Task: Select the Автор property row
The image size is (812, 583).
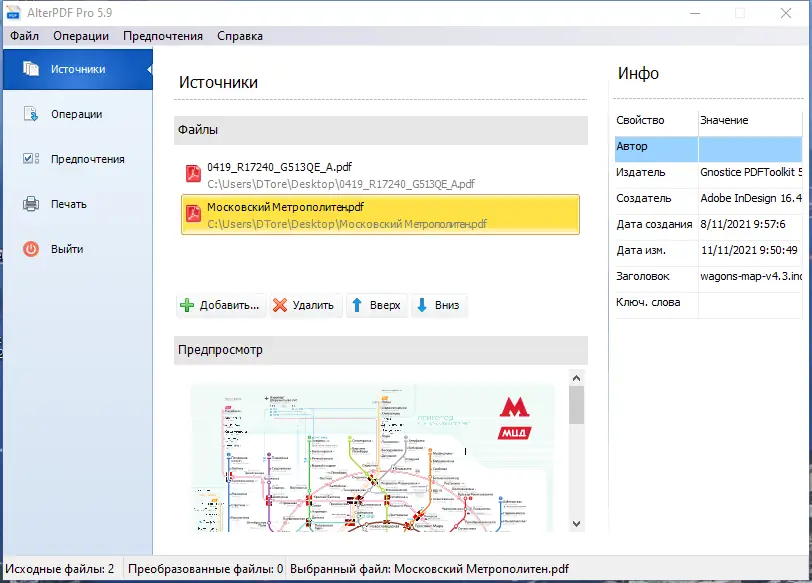Action: click(x=708, y=147)
